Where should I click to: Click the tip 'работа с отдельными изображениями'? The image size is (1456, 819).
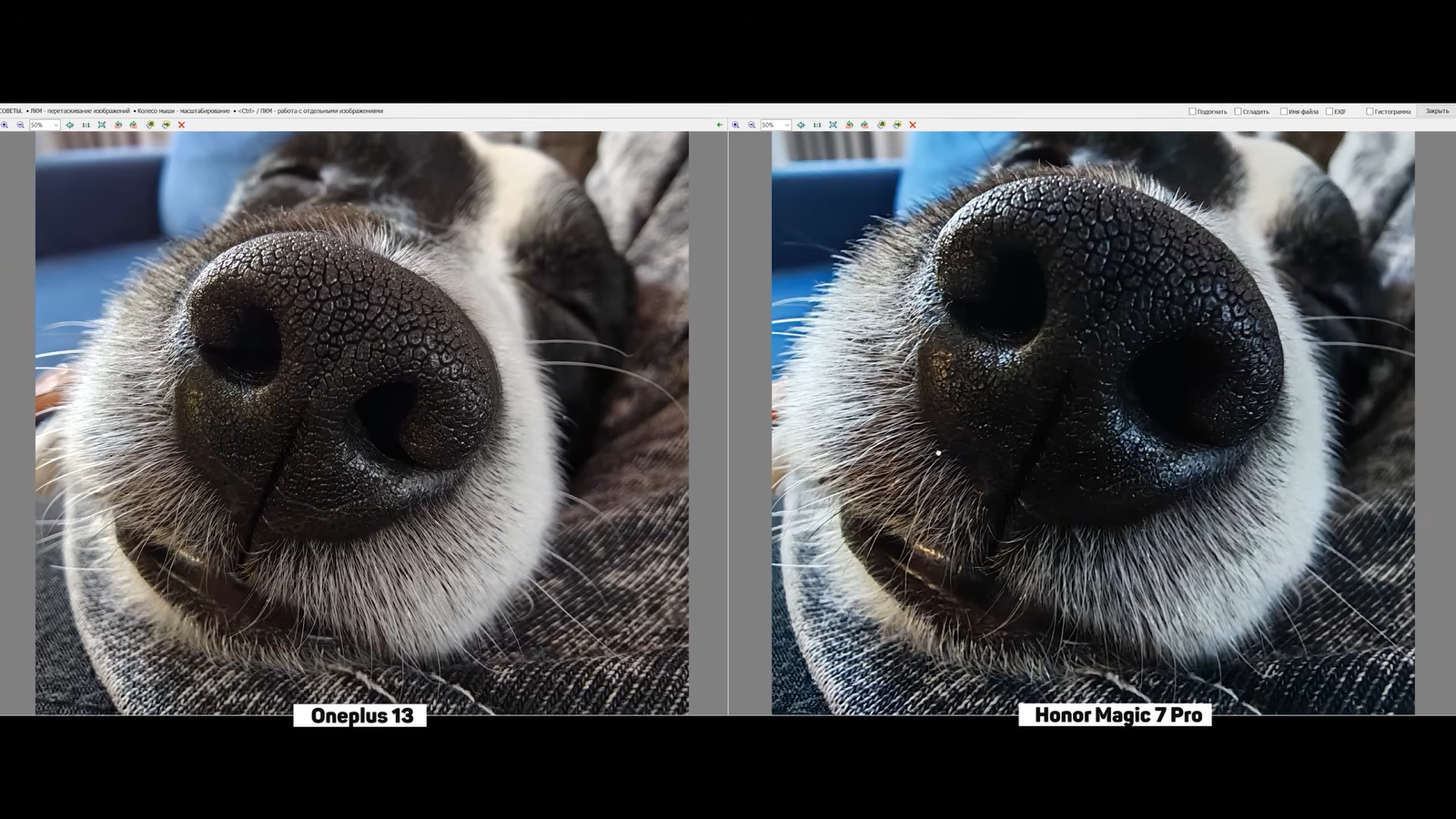[330, 111]
